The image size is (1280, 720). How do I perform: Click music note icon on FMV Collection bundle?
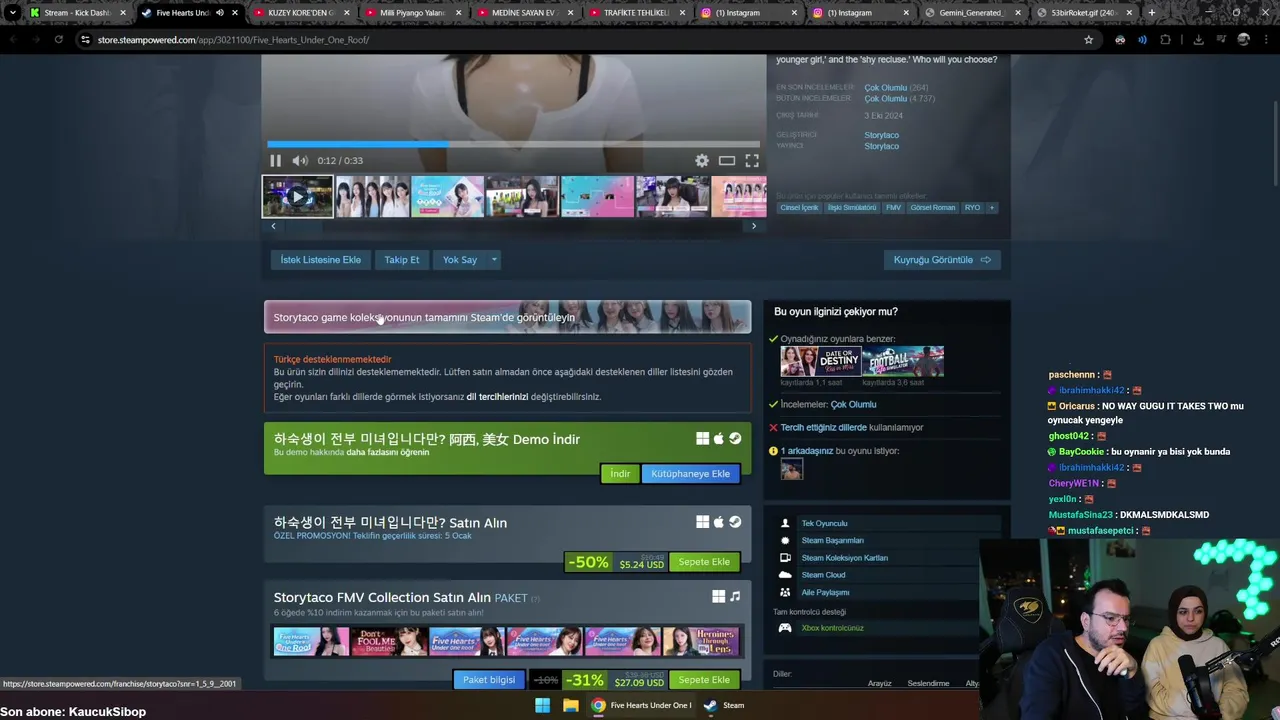click(735, 597)
